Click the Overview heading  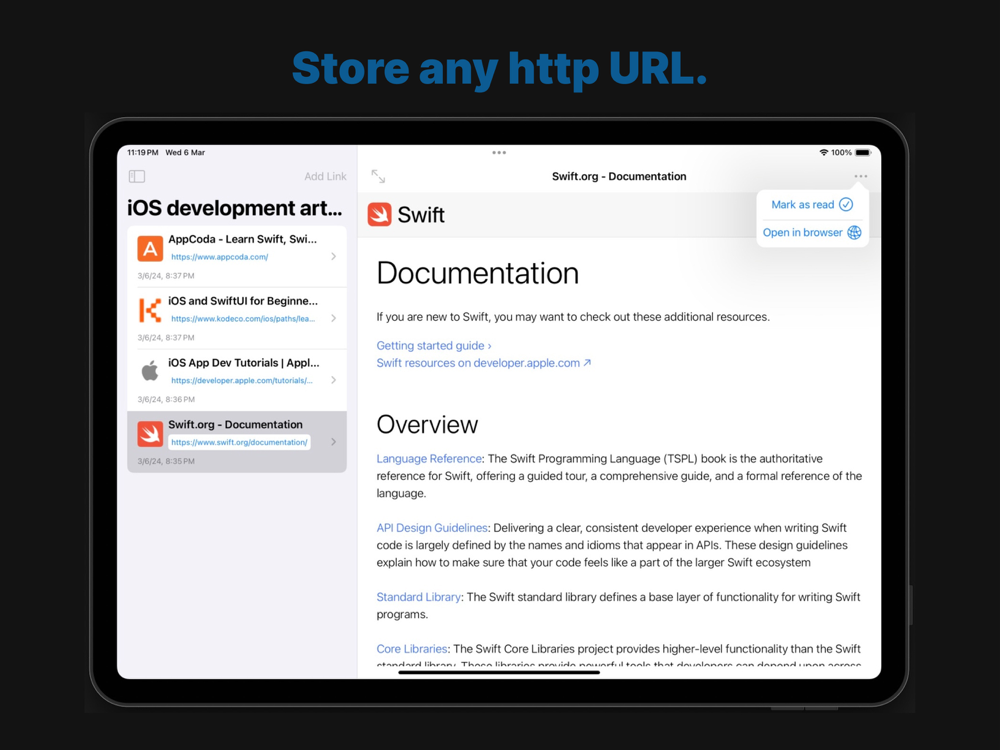tap(427, 425)
